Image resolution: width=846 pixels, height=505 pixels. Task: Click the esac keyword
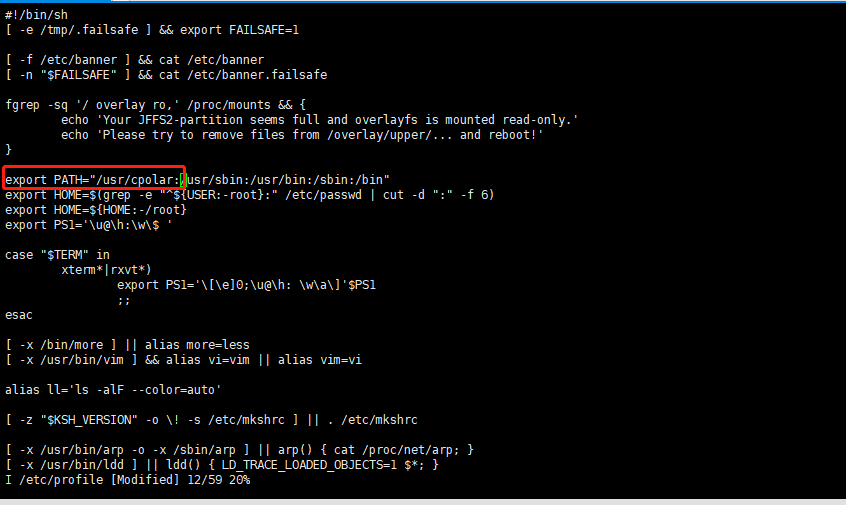coord(19,315)
